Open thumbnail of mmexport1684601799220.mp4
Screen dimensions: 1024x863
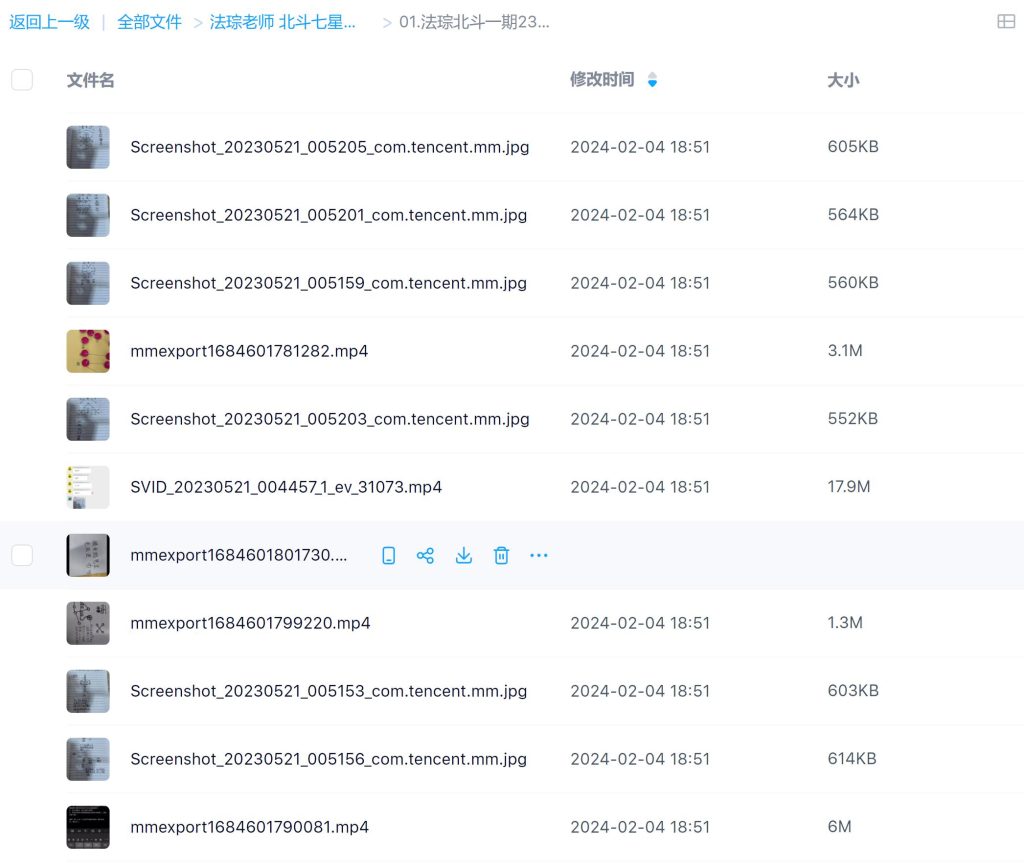[88, 623]
